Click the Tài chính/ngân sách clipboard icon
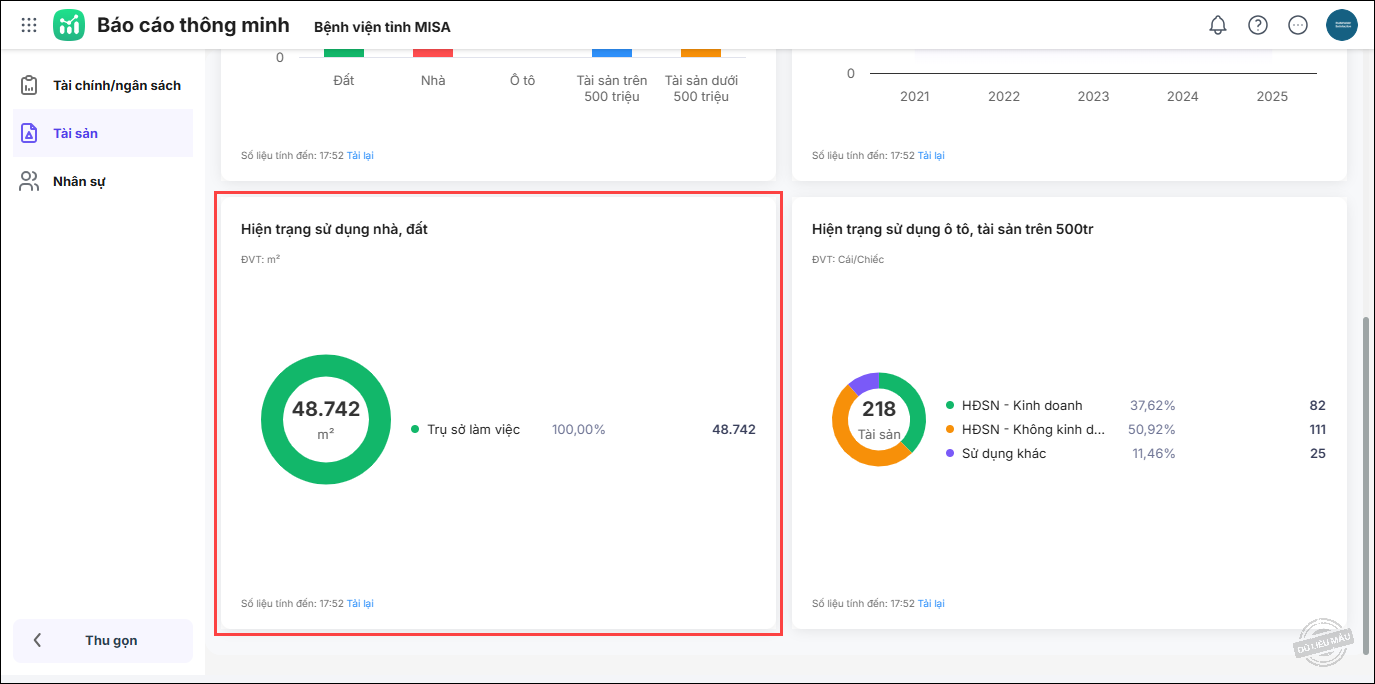 (30, 86)
